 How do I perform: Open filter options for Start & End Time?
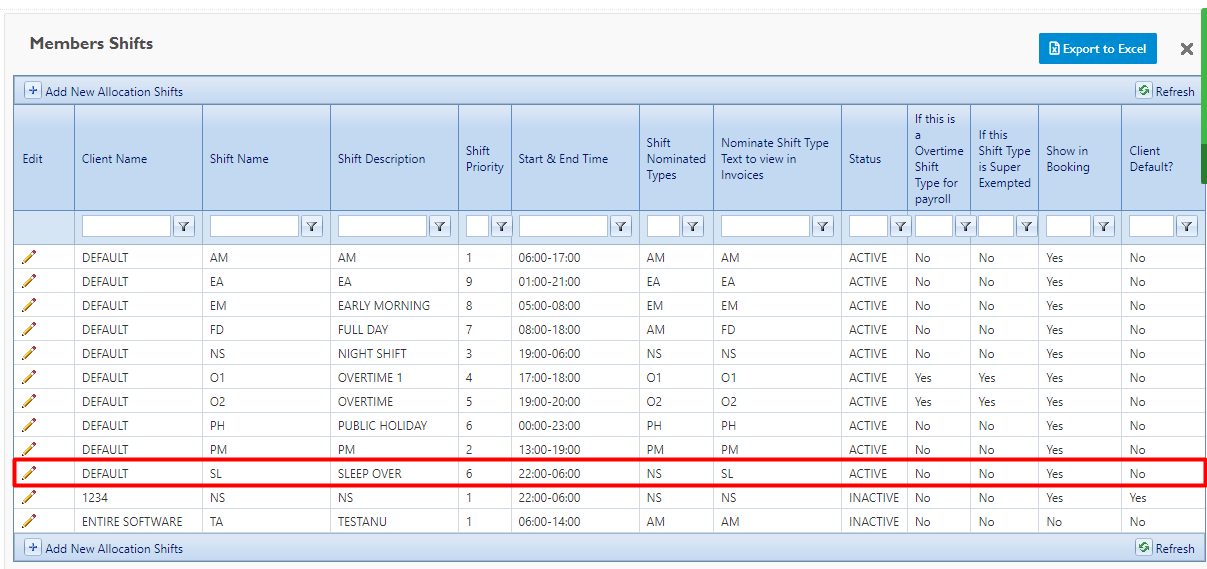pos(621,227)
